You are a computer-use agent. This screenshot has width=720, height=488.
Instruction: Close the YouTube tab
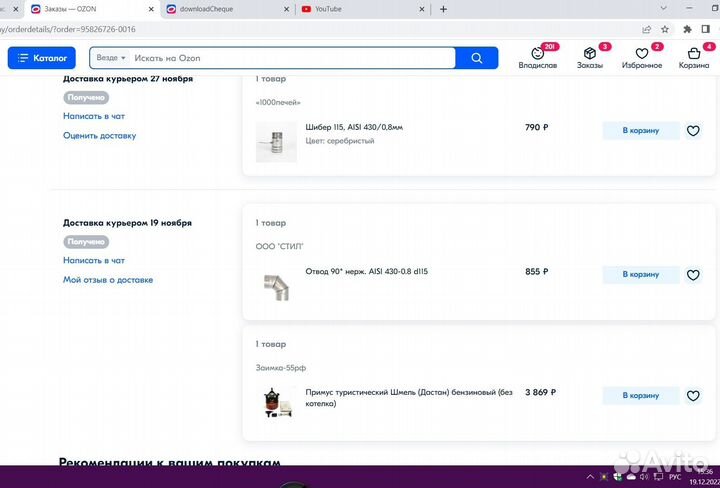pos(422,9)
